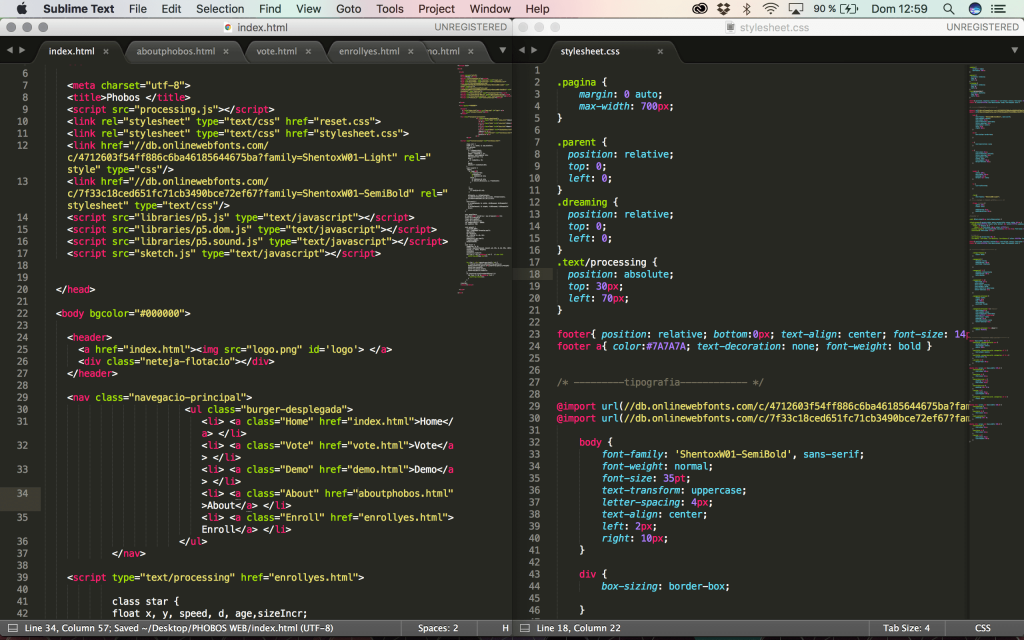Click the document icon beside the stylesheet.css window title
This screenshot has height=640, width=1024.
tap(731, 27)
